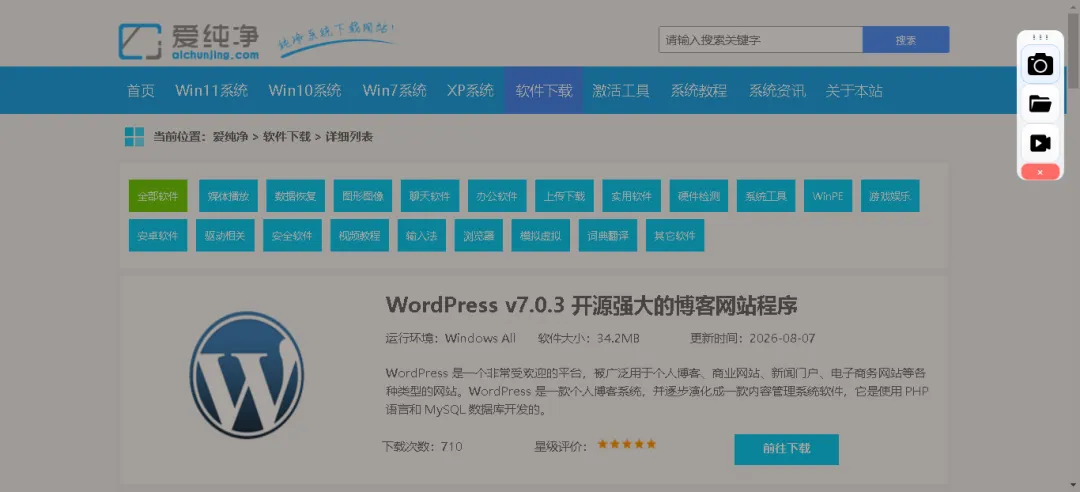The width and height of the screenshot is (1080, 492).
Task: Filter by 浏览器 category
Action: (479, 235)
